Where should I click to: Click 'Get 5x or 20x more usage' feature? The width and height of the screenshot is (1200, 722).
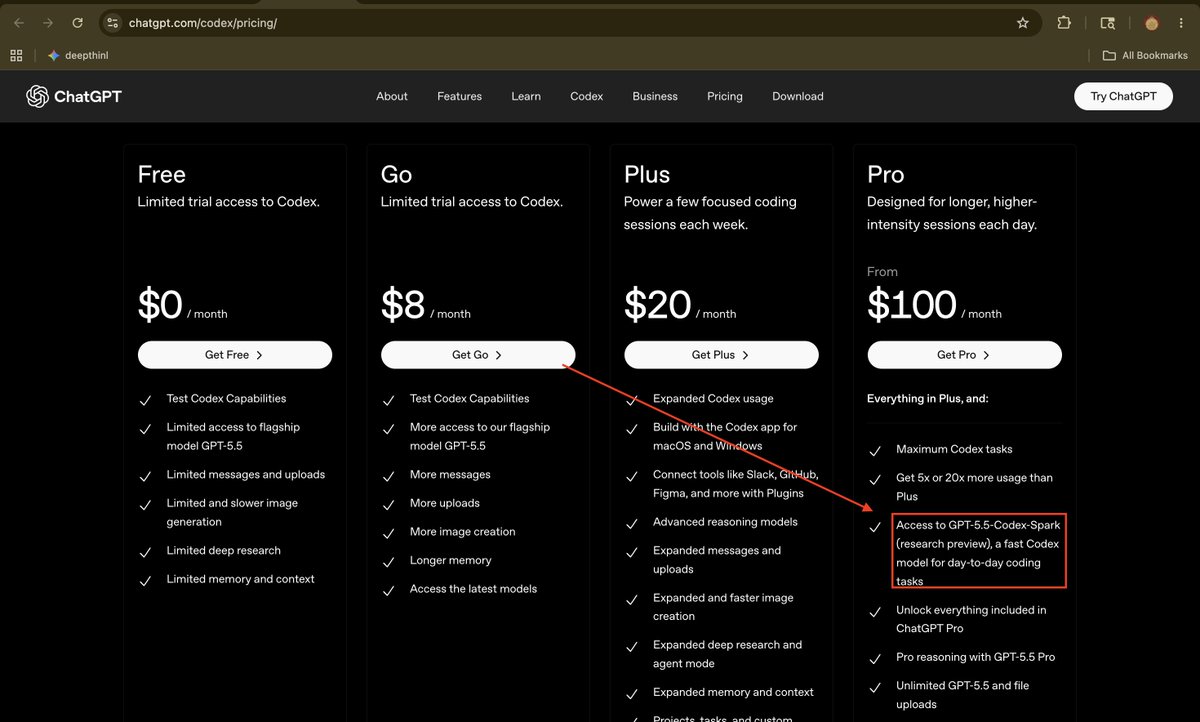point(974,487)
